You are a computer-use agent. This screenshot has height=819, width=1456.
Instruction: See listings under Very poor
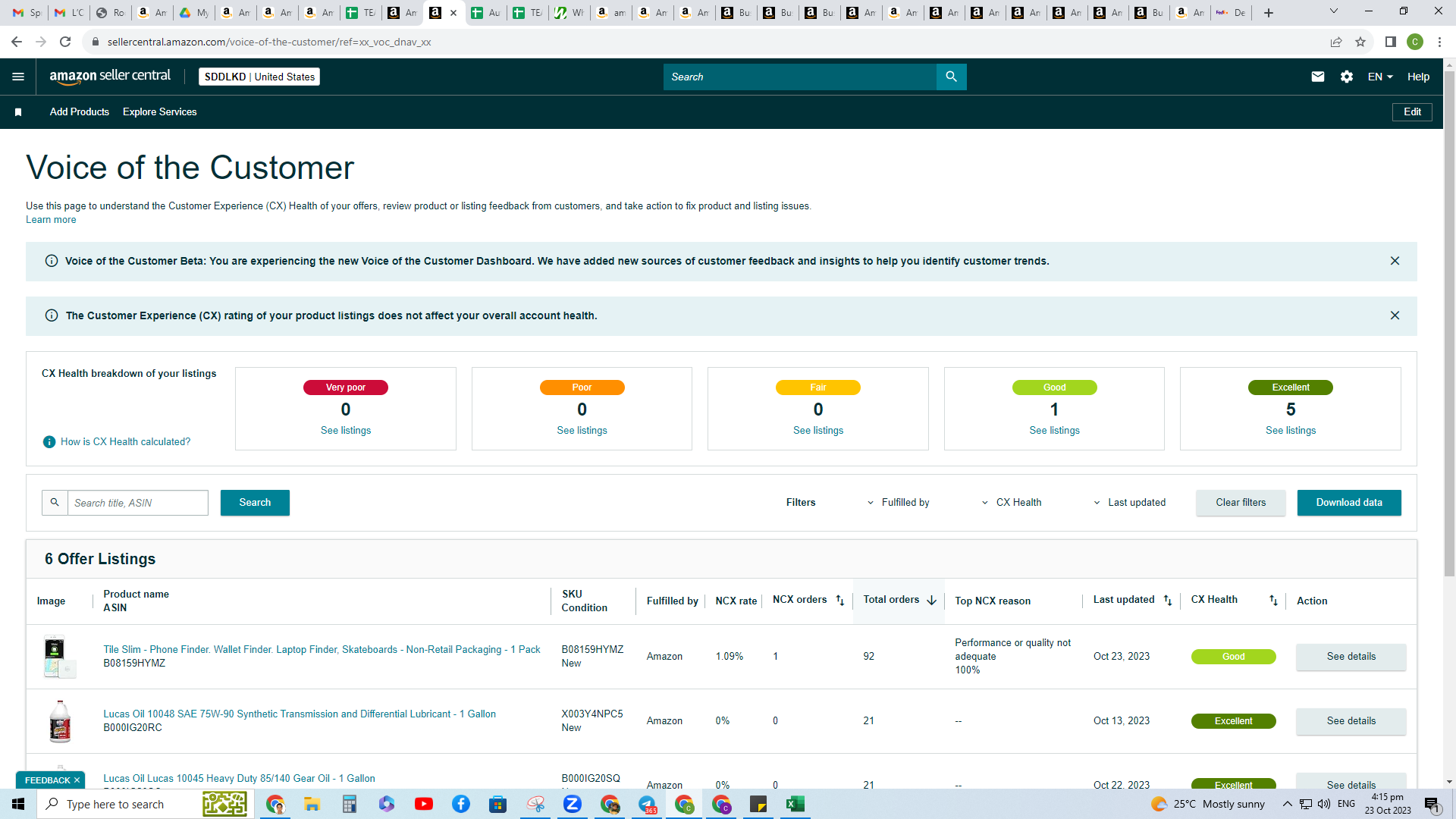click(x=346, y=431)
